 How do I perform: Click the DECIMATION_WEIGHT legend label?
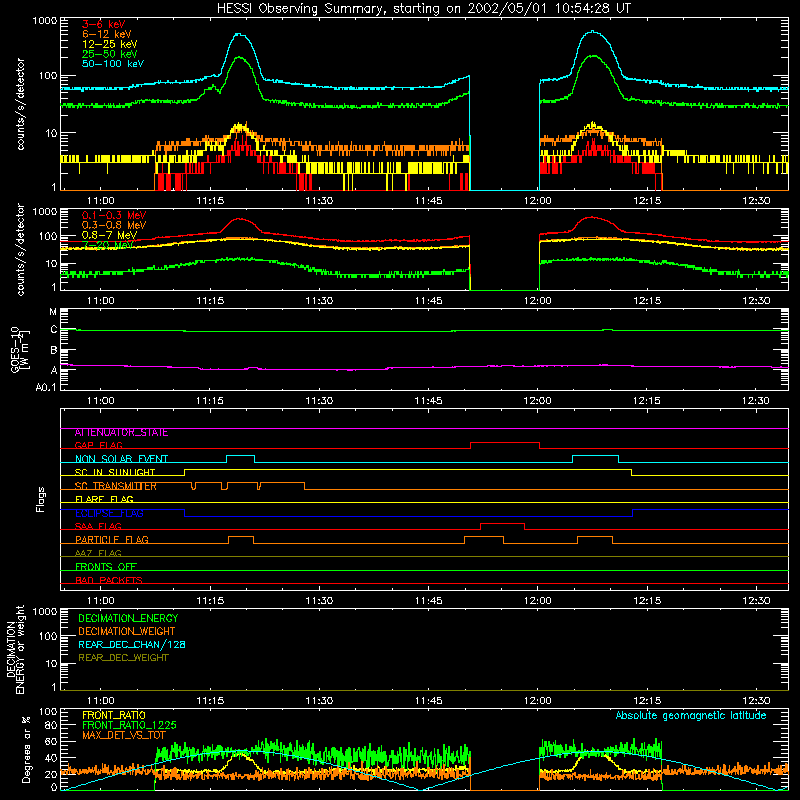[x=127, y=632]
